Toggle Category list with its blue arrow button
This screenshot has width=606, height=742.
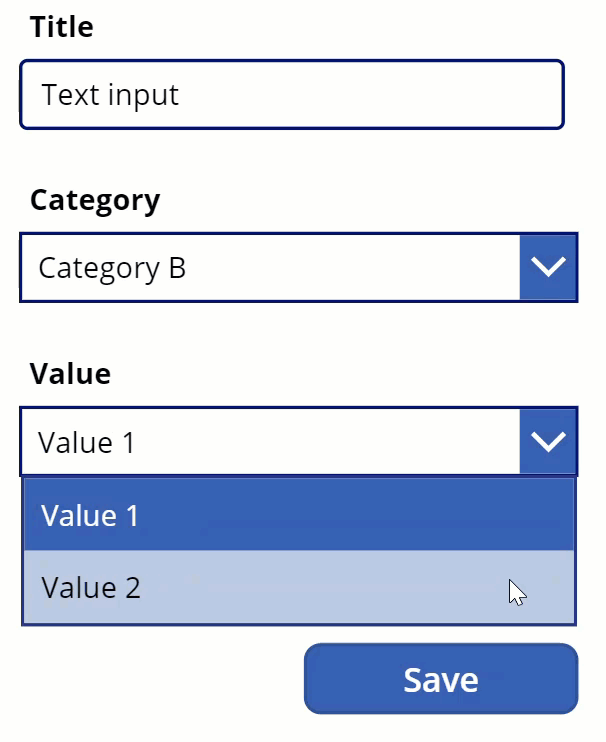[x=548, y=267]
